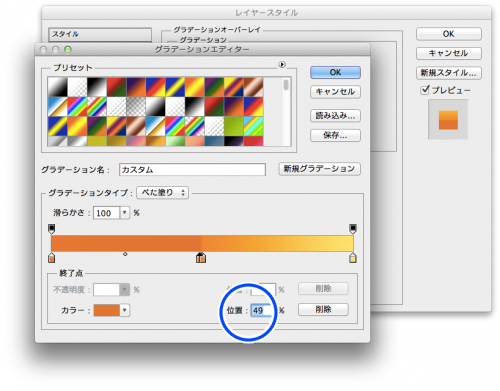Select the left opacity stop above gradient
Screen dimensions: 500x391
[51, 229]
